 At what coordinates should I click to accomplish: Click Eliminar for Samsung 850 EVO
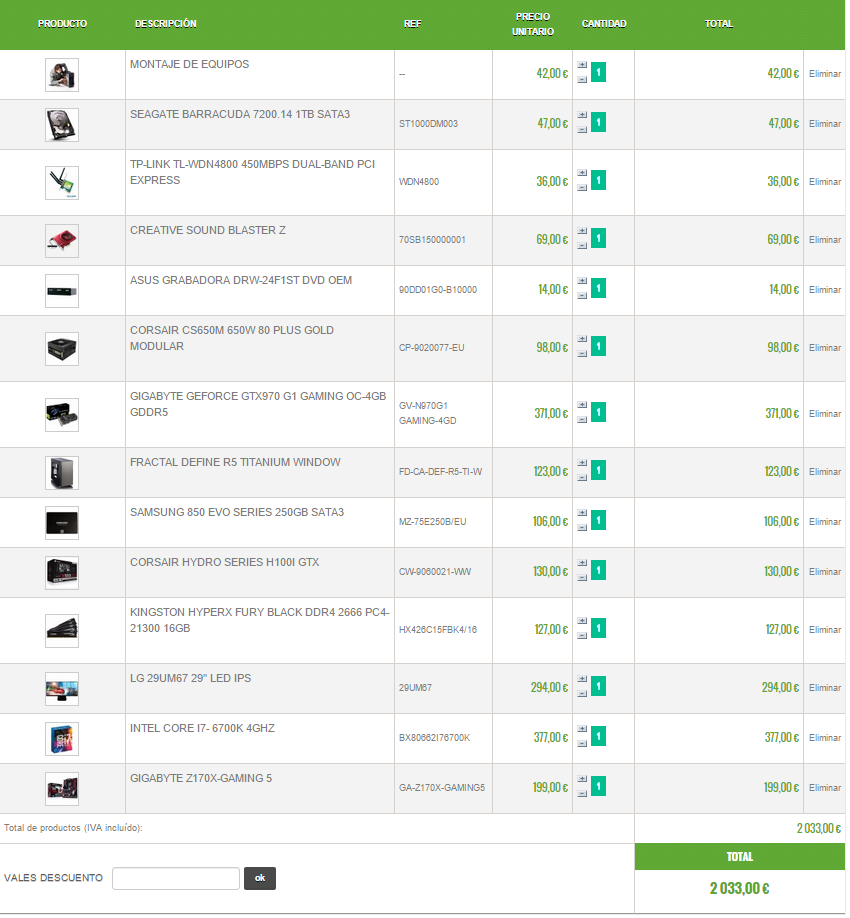825,522
